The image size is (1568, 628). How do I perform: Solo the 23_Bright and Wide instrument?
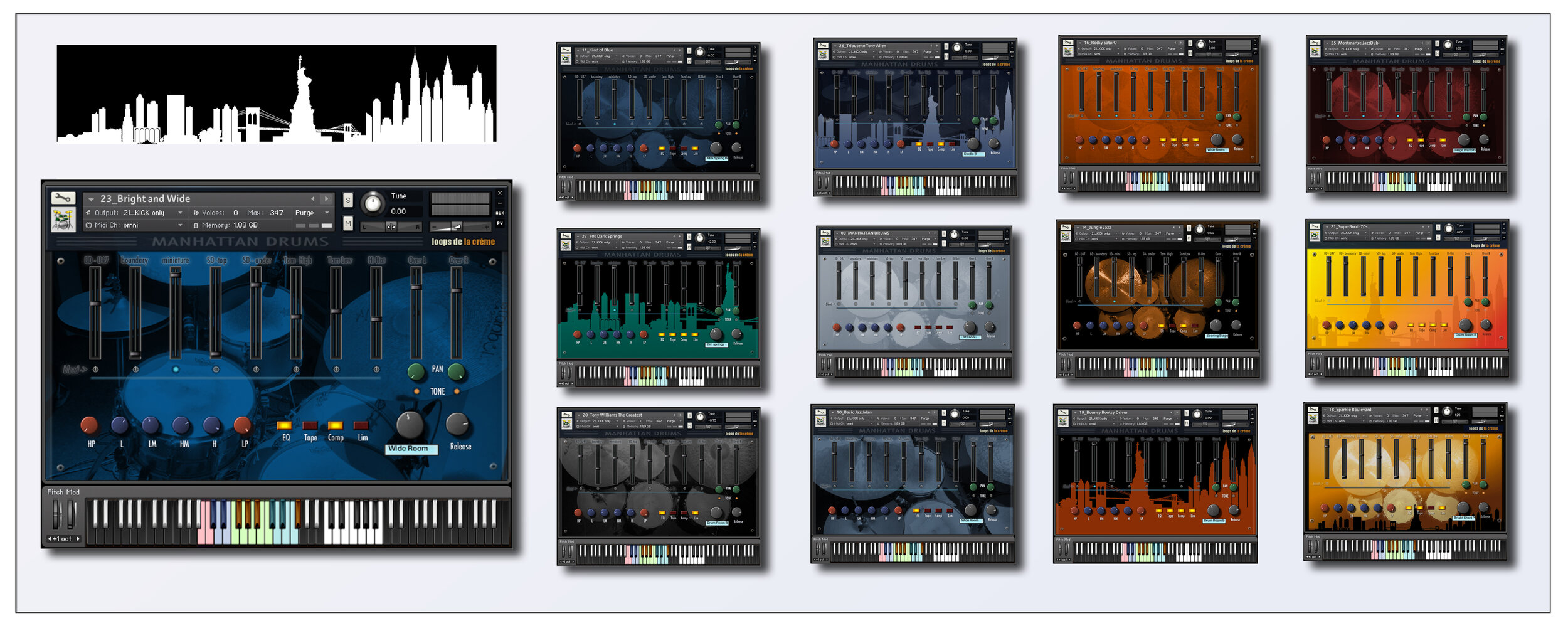click(348, 200)
